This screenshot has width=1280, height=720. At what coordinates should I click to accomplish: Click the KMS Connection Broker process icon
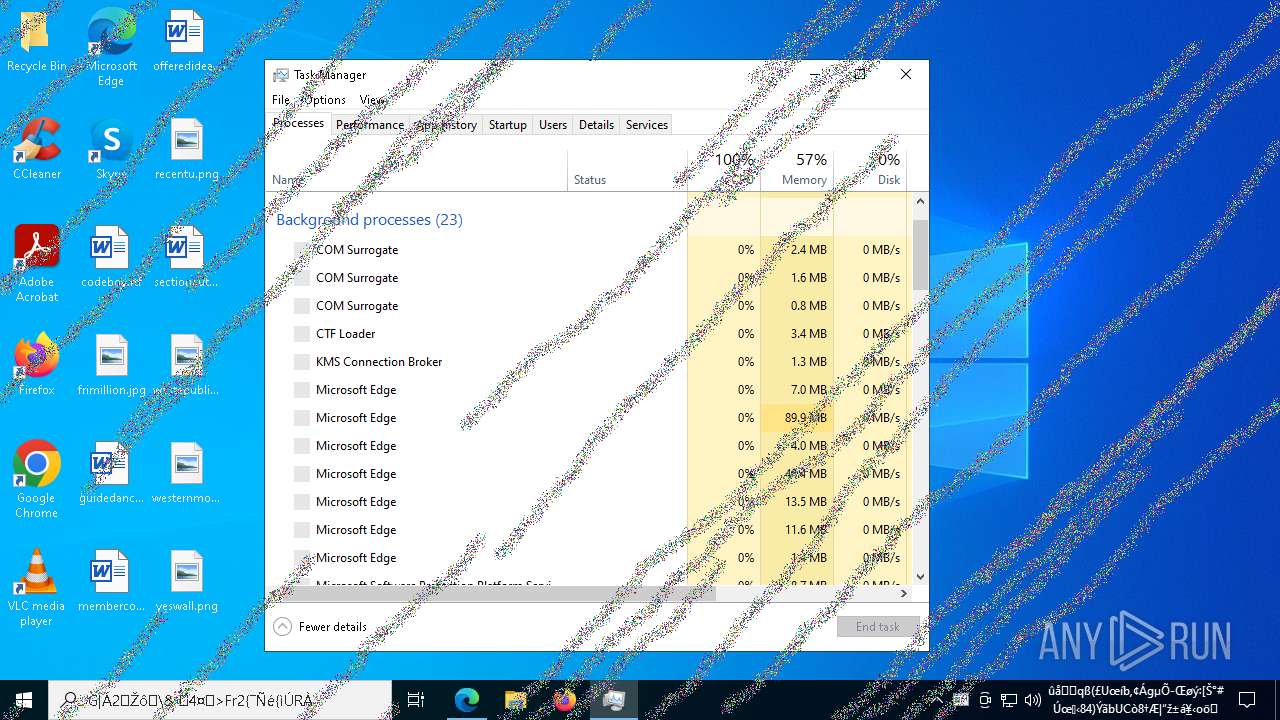pyautogui.click(x=302, y=362)
